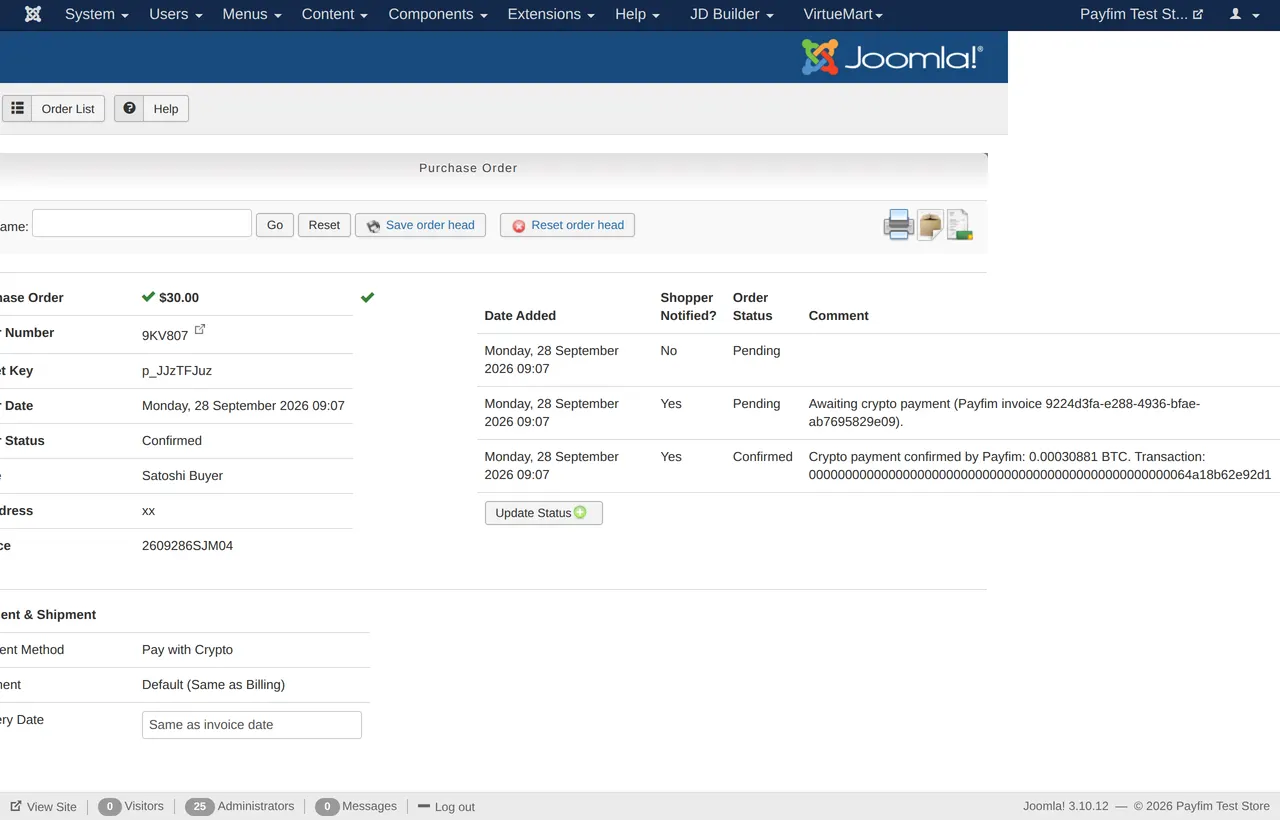The width and height of the screenshot is (1280, 820).
Task: Click the print order printer icon
Action: tap(898, 225)
